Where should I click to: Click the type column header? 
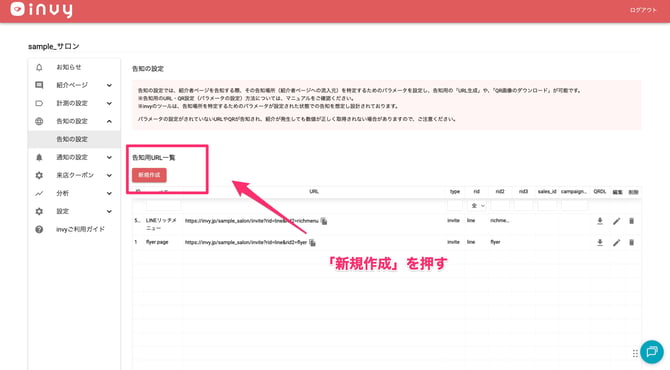coord(455,192)
